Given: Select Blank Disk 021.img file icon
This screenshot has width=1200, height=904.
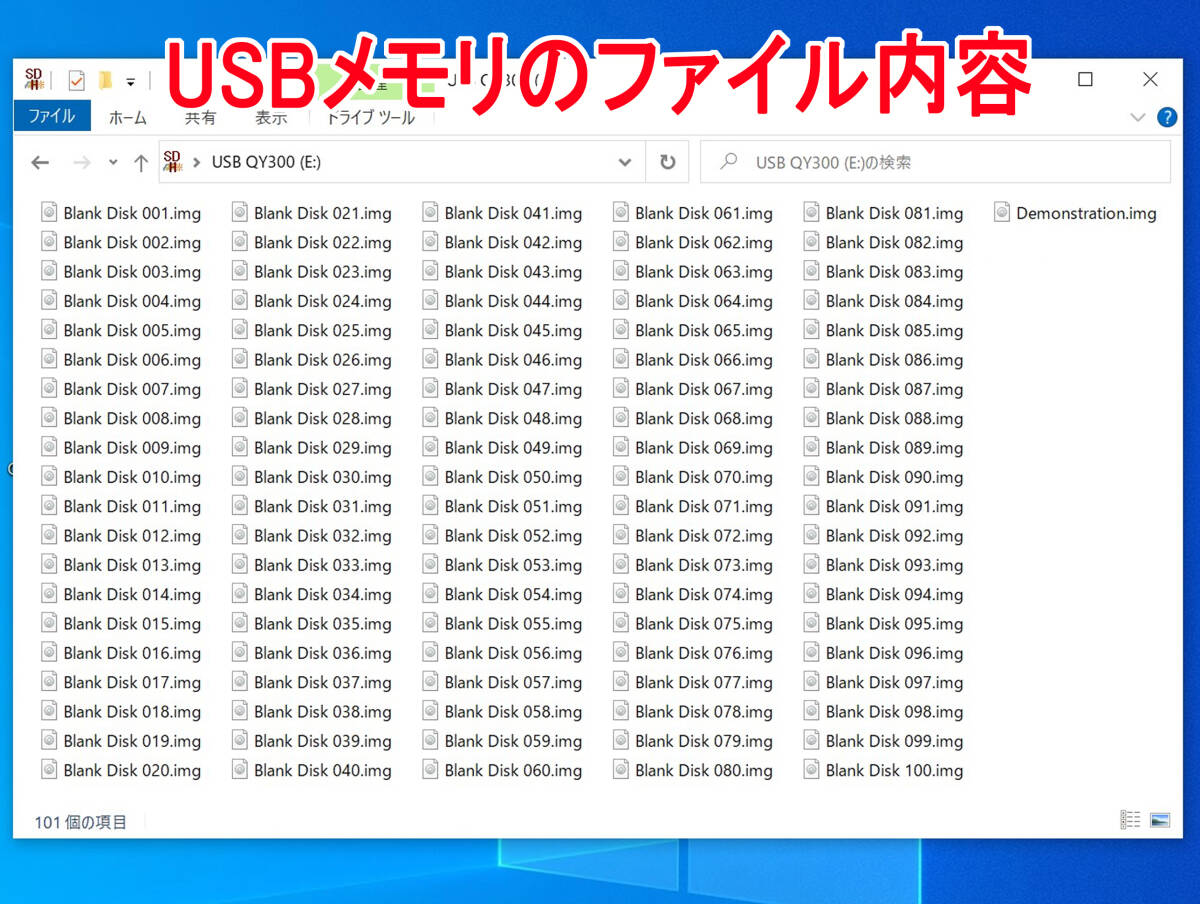Looking at the screenshot, I should [240, 212].
